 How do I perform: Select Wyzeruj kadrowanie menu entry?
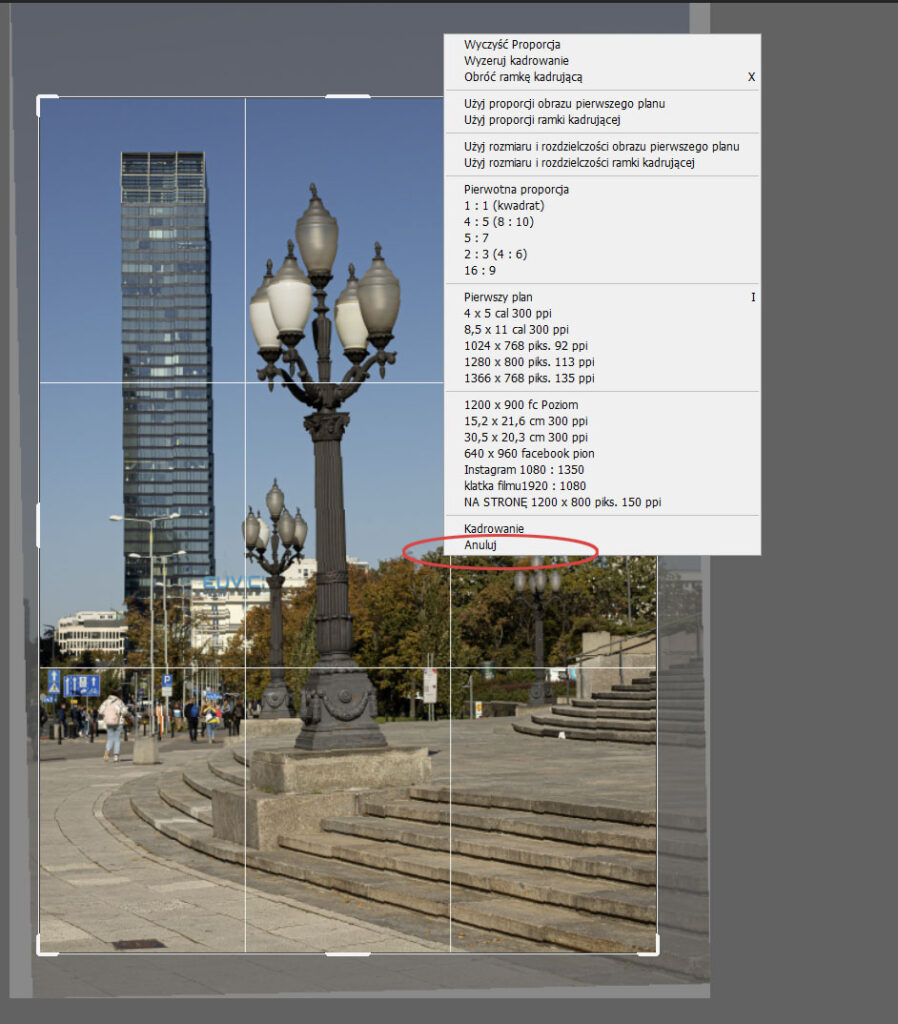click(516, 61)
